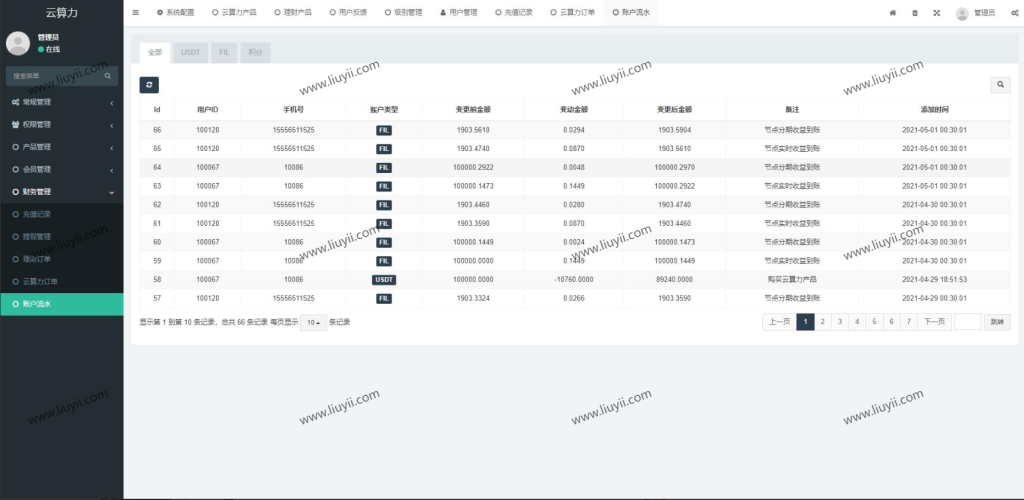Click the 1903.5904 balance cell in row 66
The image size is (1024, 500).
[x=675, y=130]
